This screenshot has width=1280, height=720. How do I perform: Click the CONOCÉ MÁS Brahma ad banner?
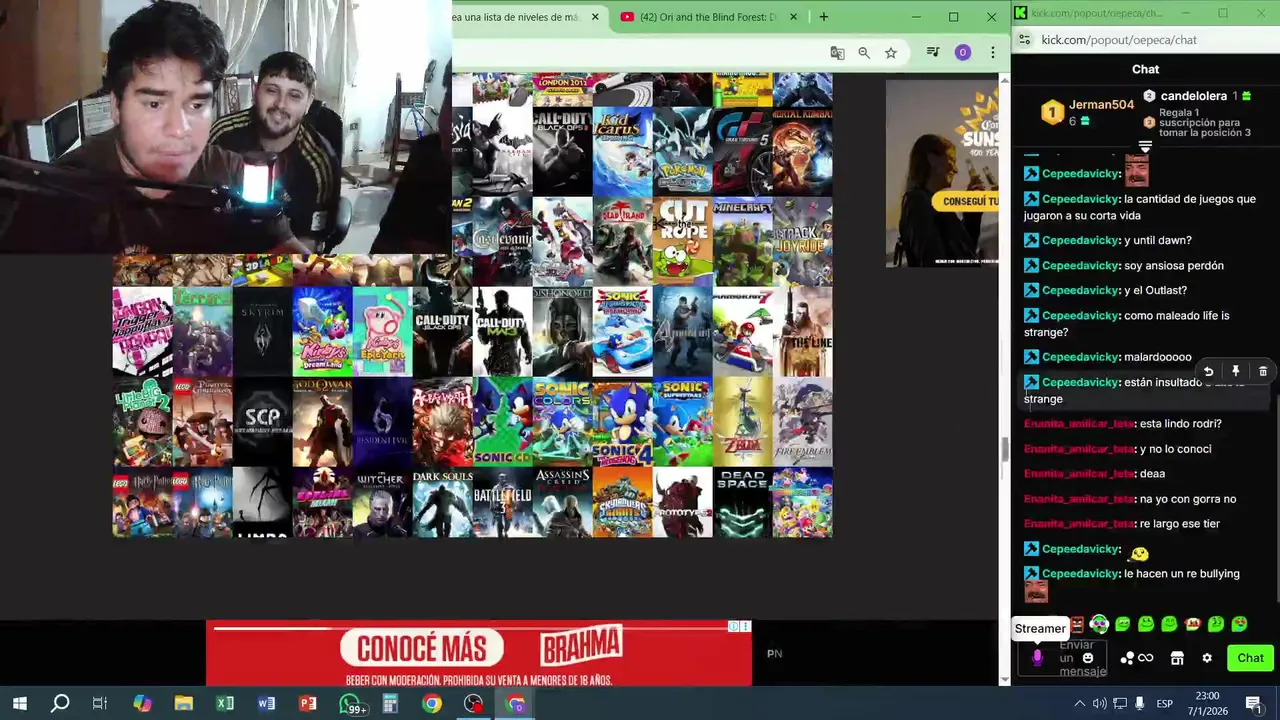click(479, 654)
